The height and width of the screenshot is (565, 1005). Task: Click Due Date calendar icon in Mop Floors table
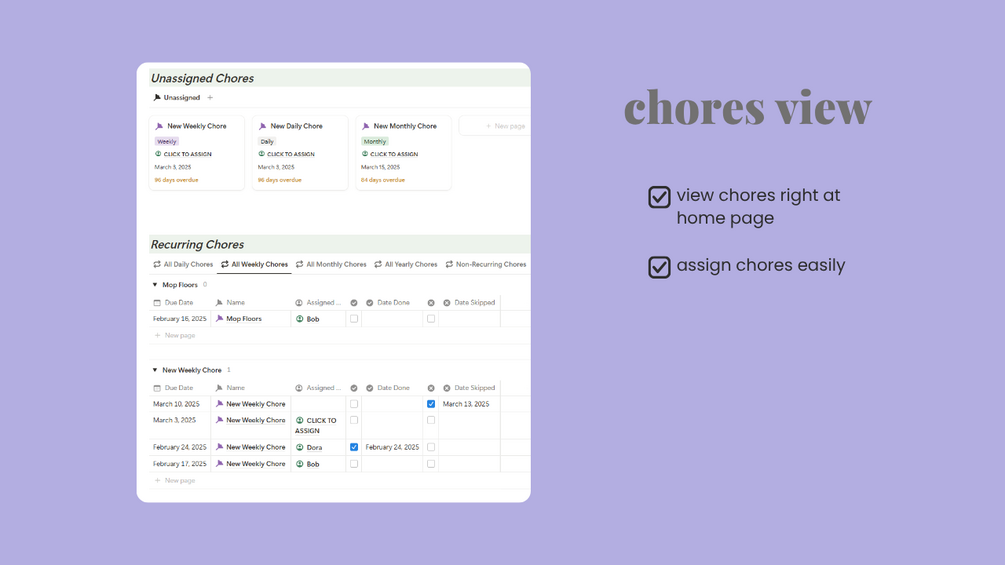pyautogui.click(x=157, y=302)
